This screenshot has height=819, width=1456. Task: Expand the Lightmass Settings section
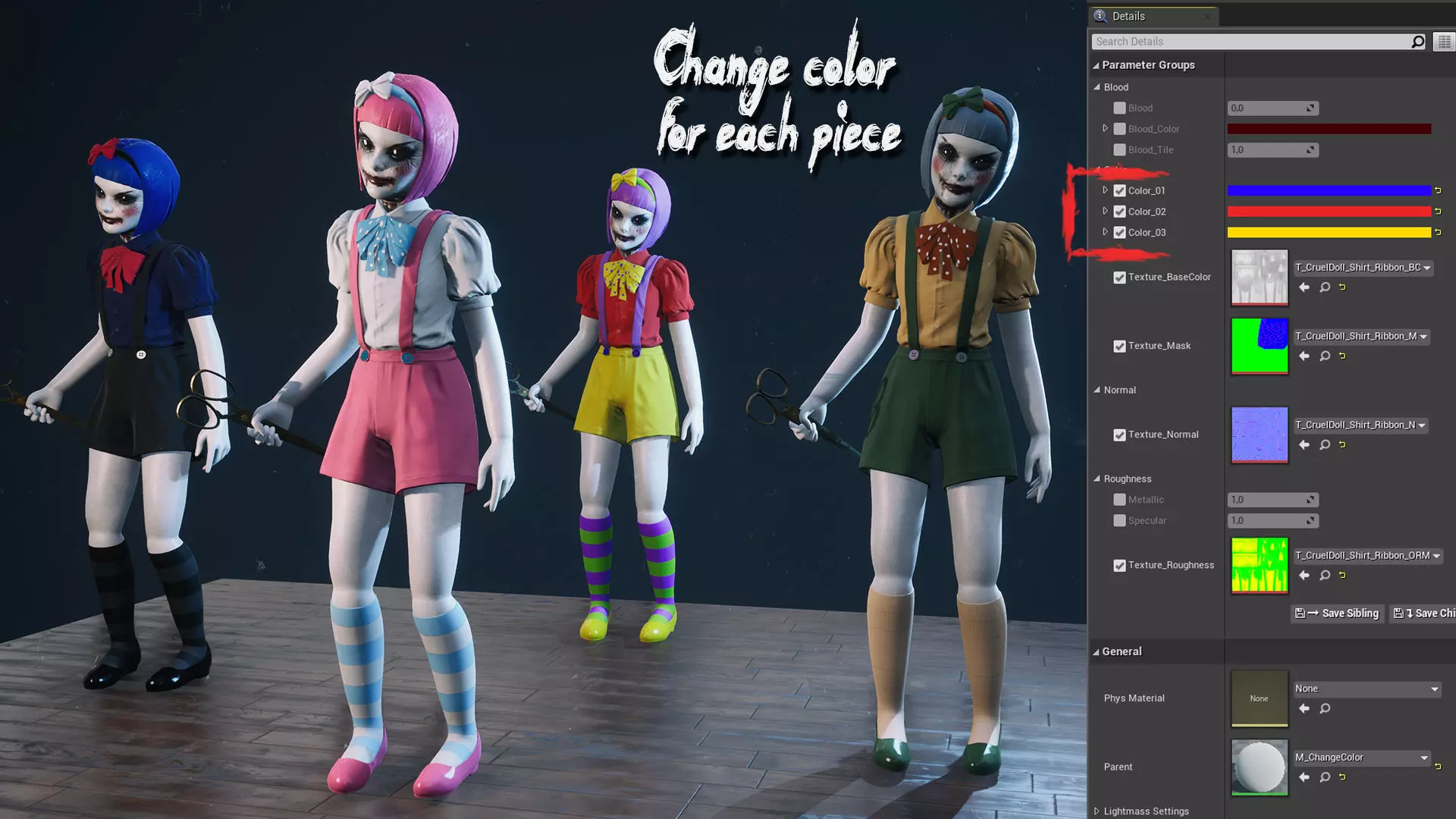(1097, 811)
